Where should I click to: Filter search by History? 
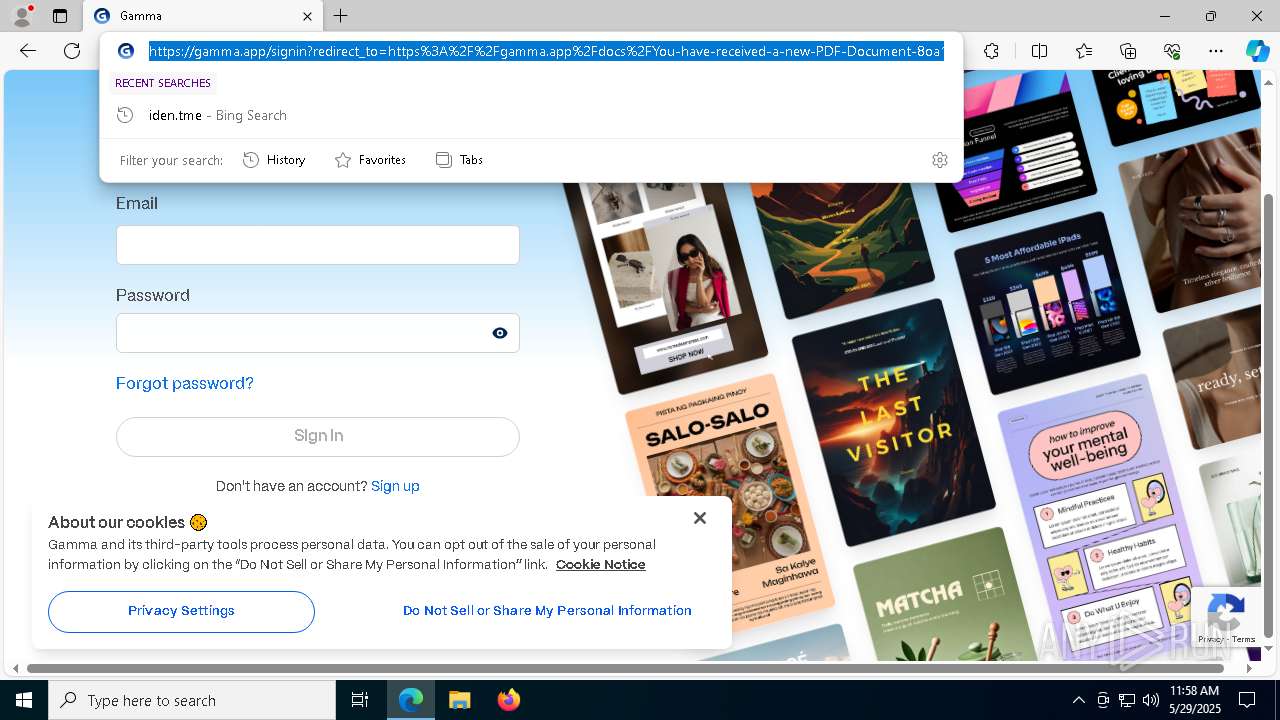point(274,160)
